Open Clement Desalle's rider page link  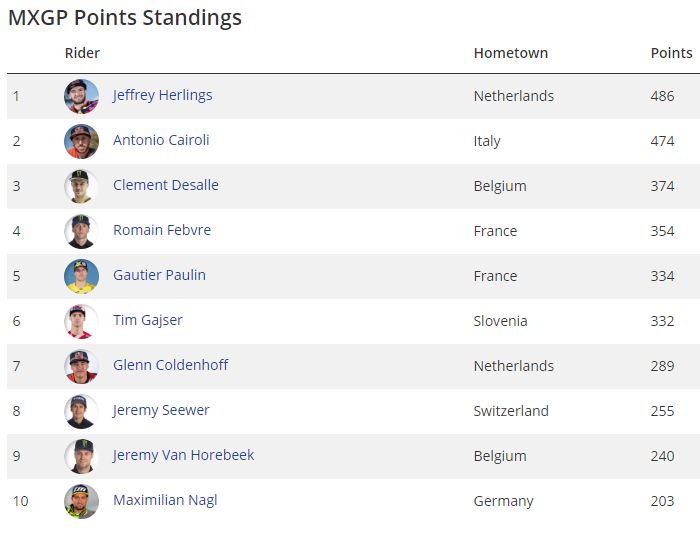pyautogui.click(x=165, y=185)
